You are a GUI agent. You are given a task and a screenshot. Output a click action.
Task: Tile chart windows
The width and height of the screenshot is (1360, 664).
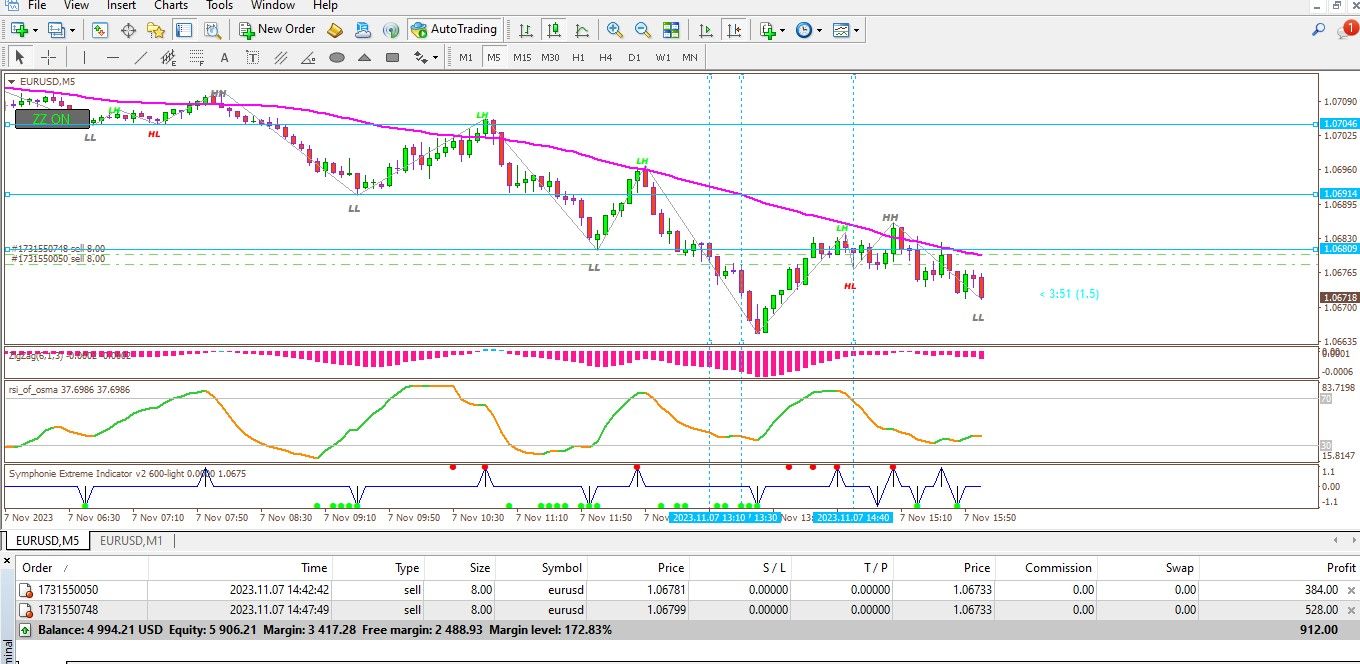click(x=671, y=30)
